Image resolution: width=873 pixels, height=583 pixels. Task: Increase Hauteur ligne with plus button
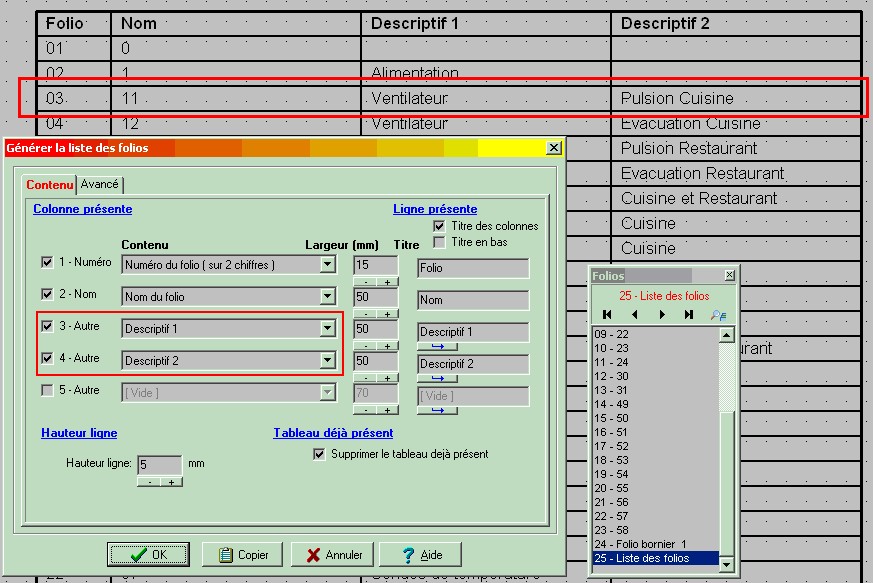[x=171, y=482]
